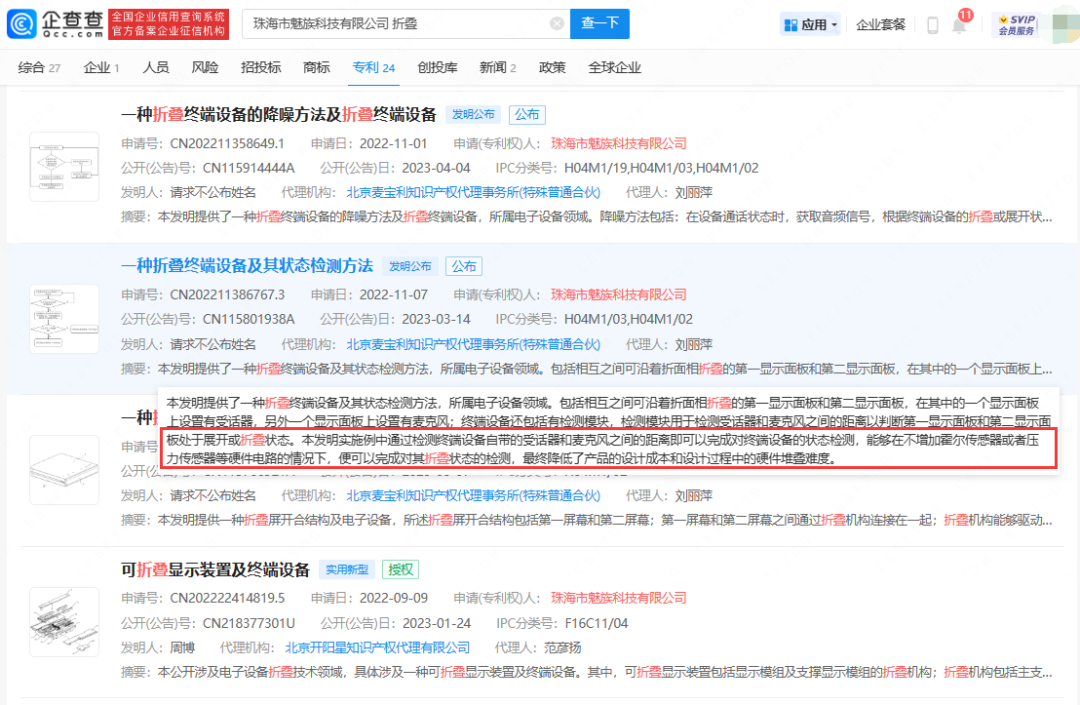
Task: Click the 查一下 search button
Action: pyautogui.click(x=599, y=24)
